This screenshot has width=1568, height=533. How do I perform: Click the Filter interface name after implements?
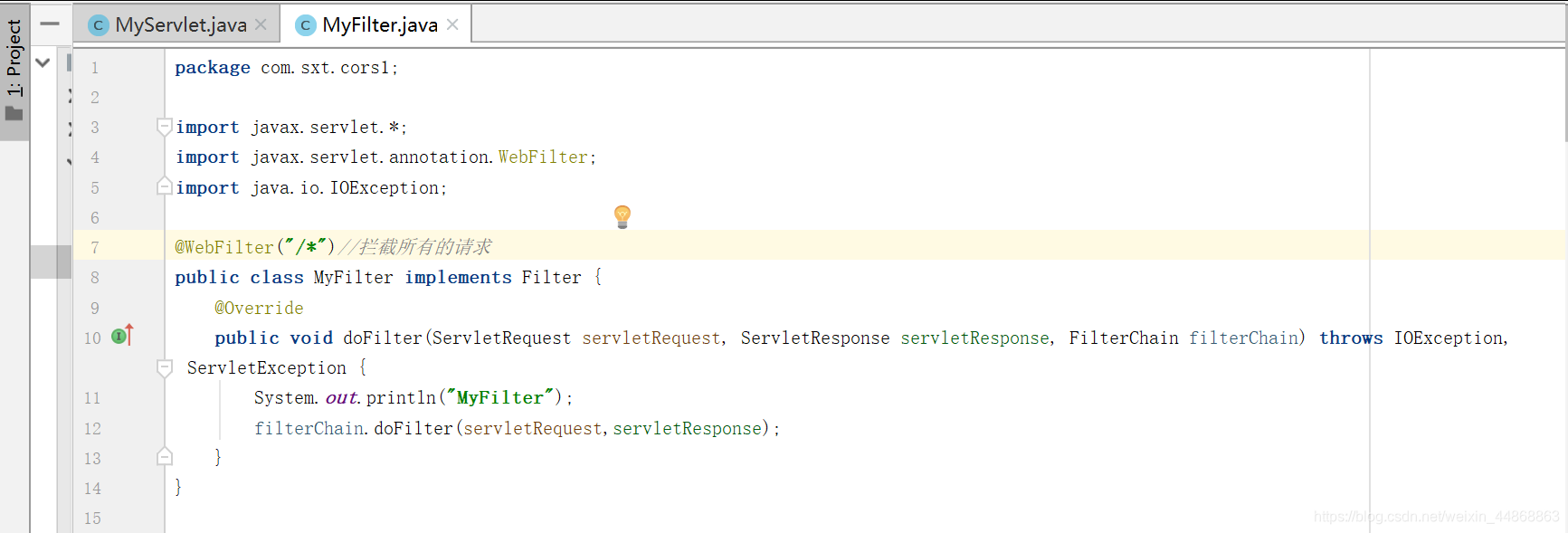click(551, 277)
